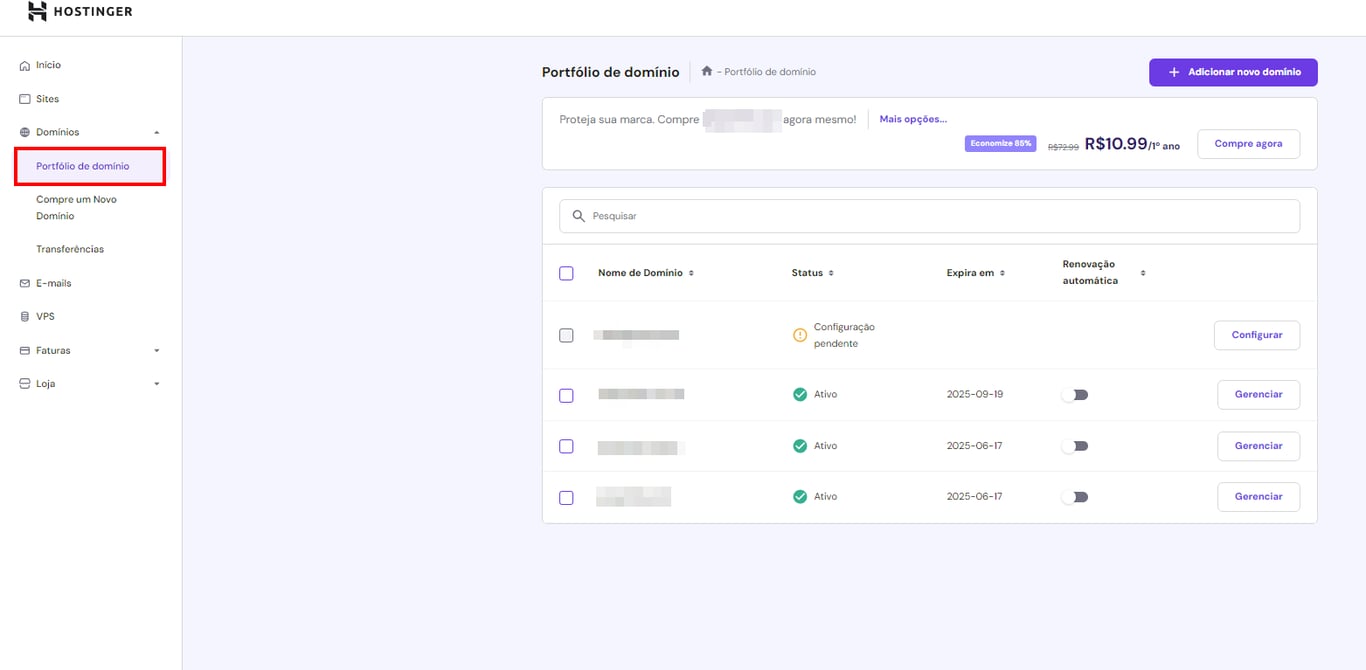
Task: Click the Loja store icon
Action: point(25,384)
